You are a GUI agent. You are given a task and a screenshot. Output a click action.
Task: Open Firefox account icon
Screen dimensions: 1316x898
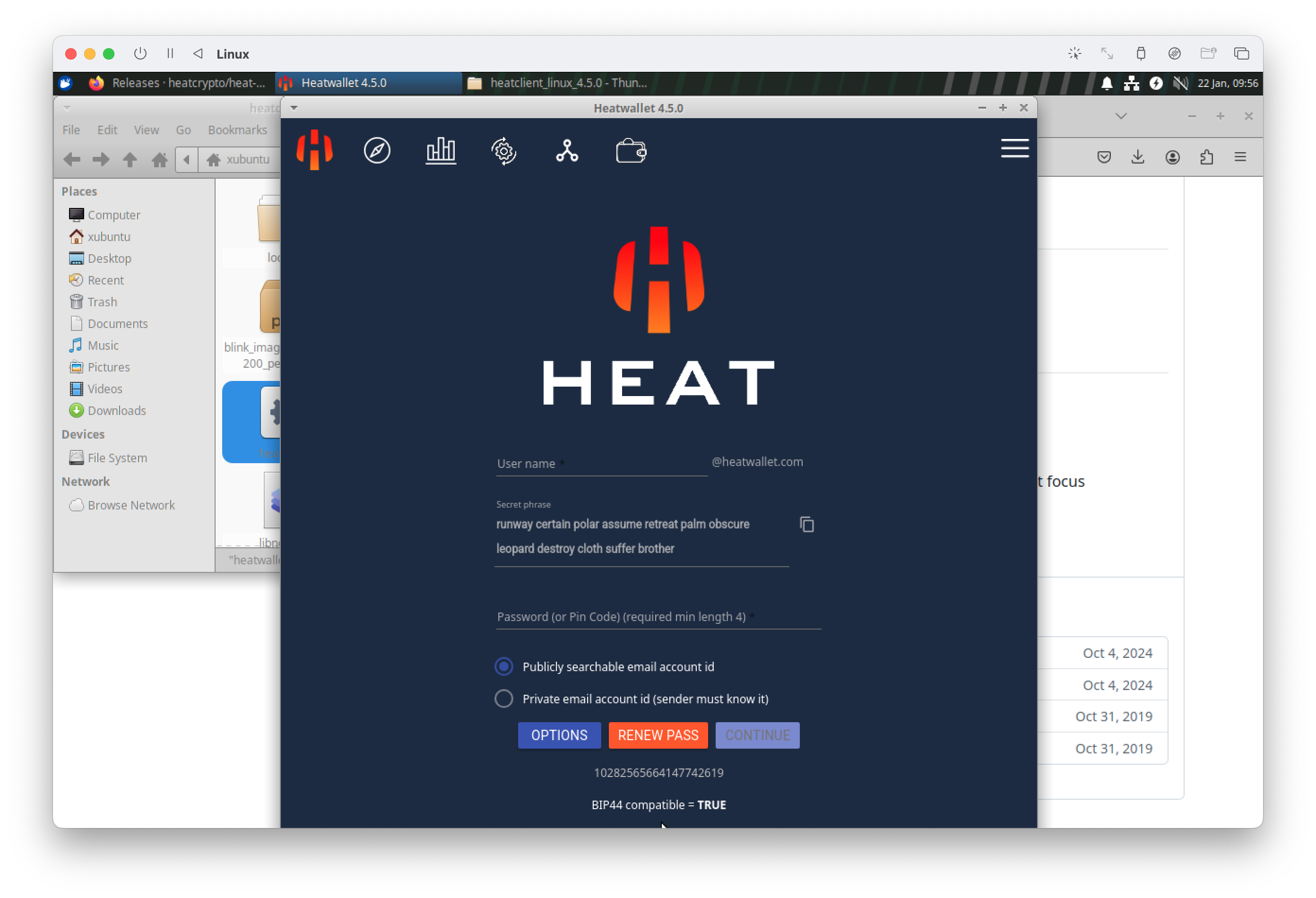click(1172, 157)
